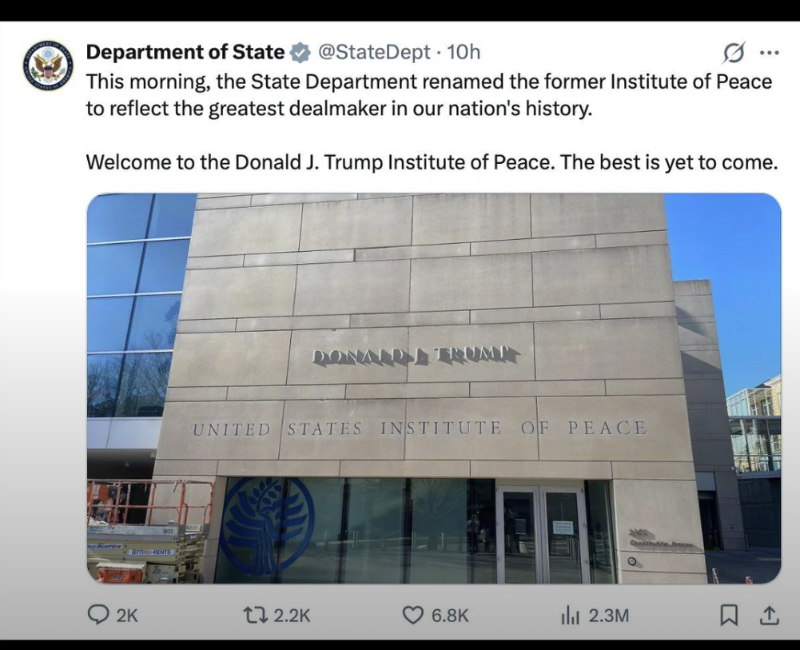Image resolution: width=800 pixels, height=650 pixels.
Task: Click the 10h post timestamp
Action: pyautogui.click(x=464, y=52)
